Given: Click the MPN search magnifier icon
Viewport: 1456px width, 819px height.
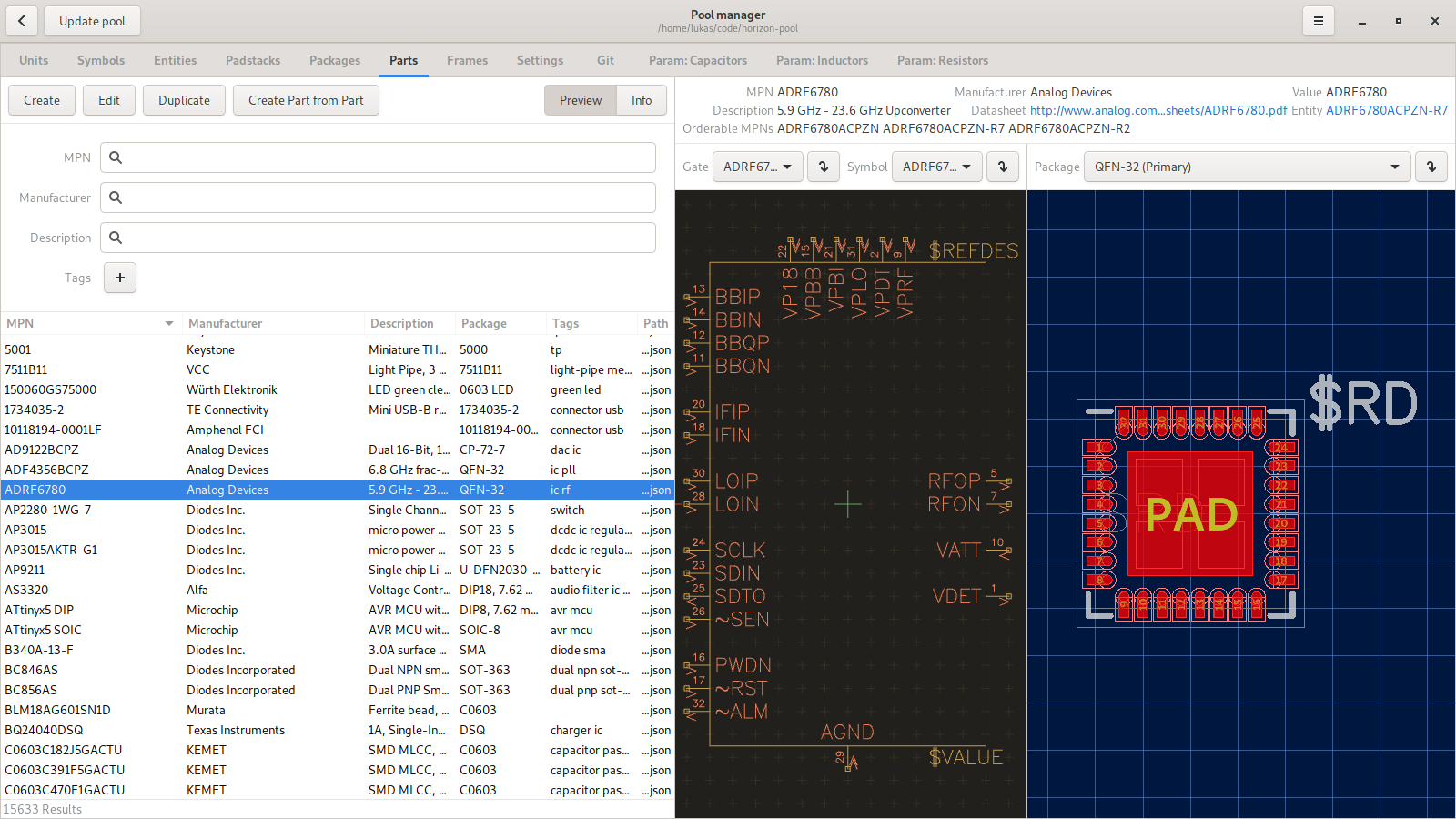Looking at the screenshot, I should point(116,157).
